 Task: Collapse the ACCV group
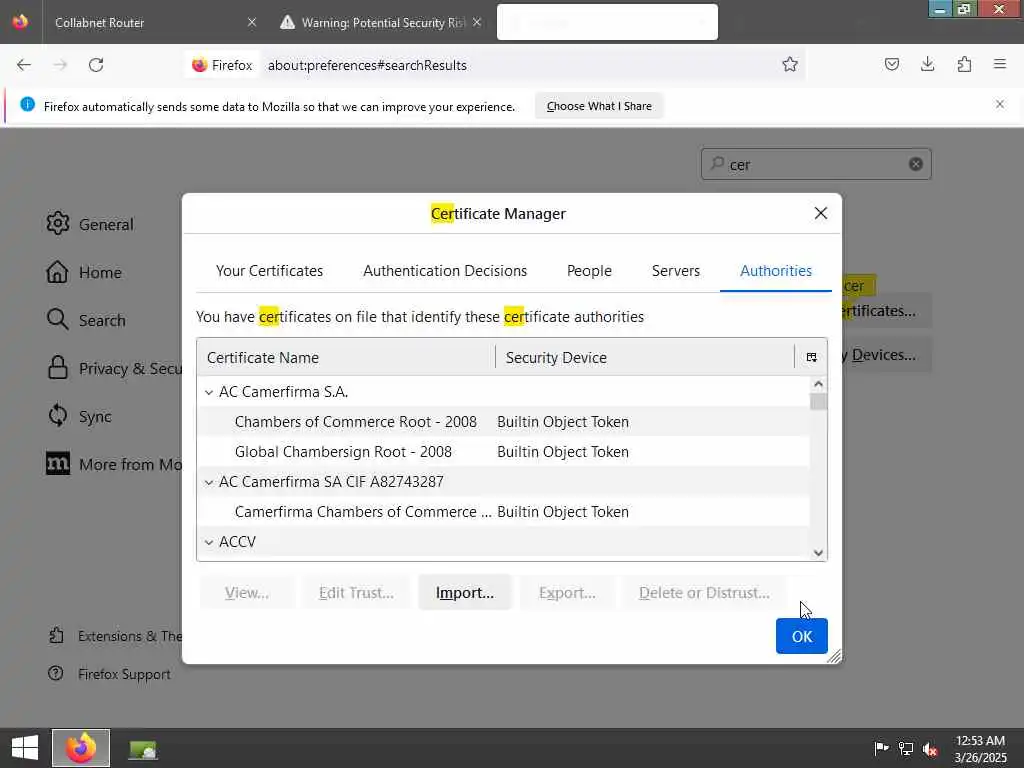click(x=209, y=542)
